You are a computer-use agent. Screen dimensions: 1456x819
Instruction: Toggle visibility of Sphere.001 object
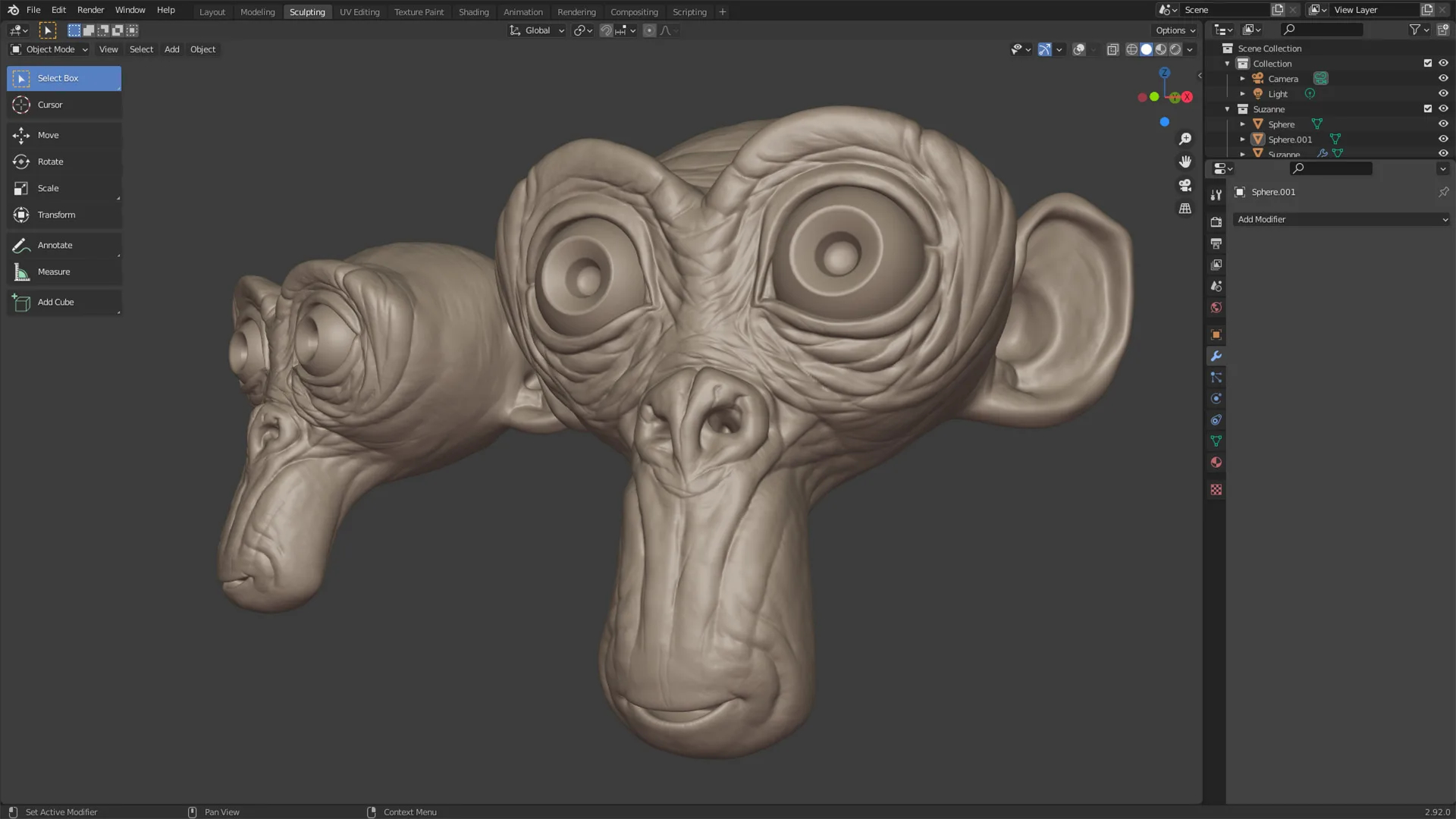(1443, 139)
